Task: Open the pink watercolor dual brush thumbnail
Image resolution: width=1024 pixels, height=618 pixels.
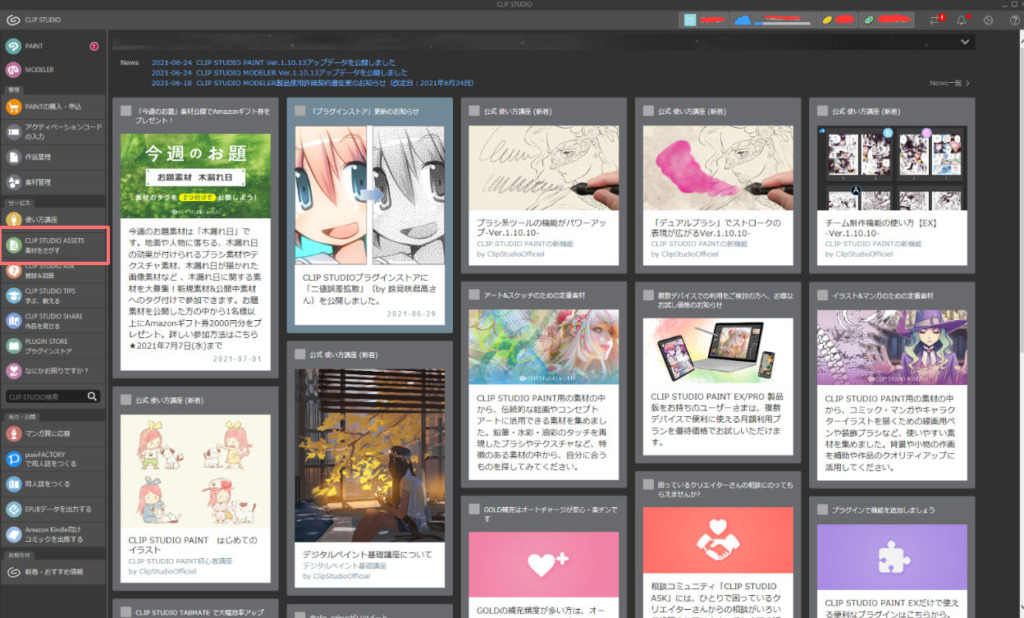Action: click(718, 168)
